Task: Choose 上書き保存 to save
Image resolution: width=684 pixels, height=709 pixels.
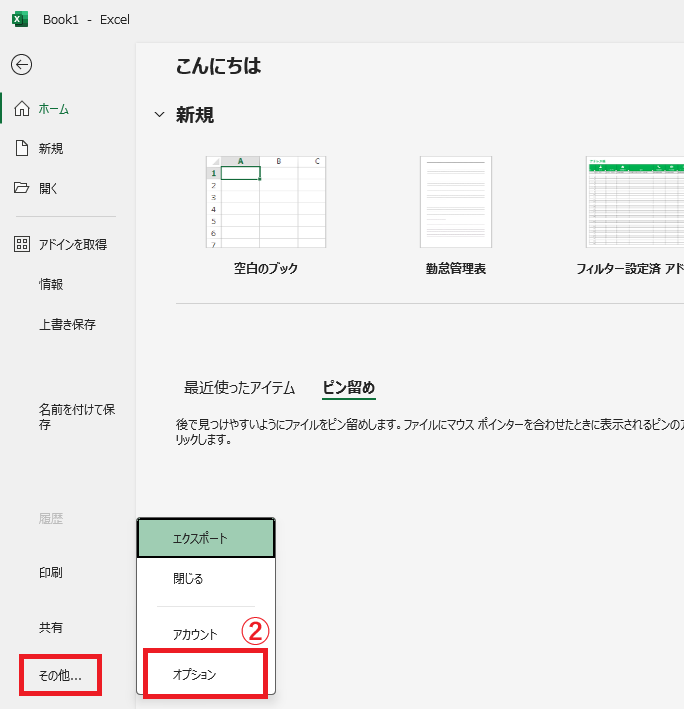Action: pos(68,324)
